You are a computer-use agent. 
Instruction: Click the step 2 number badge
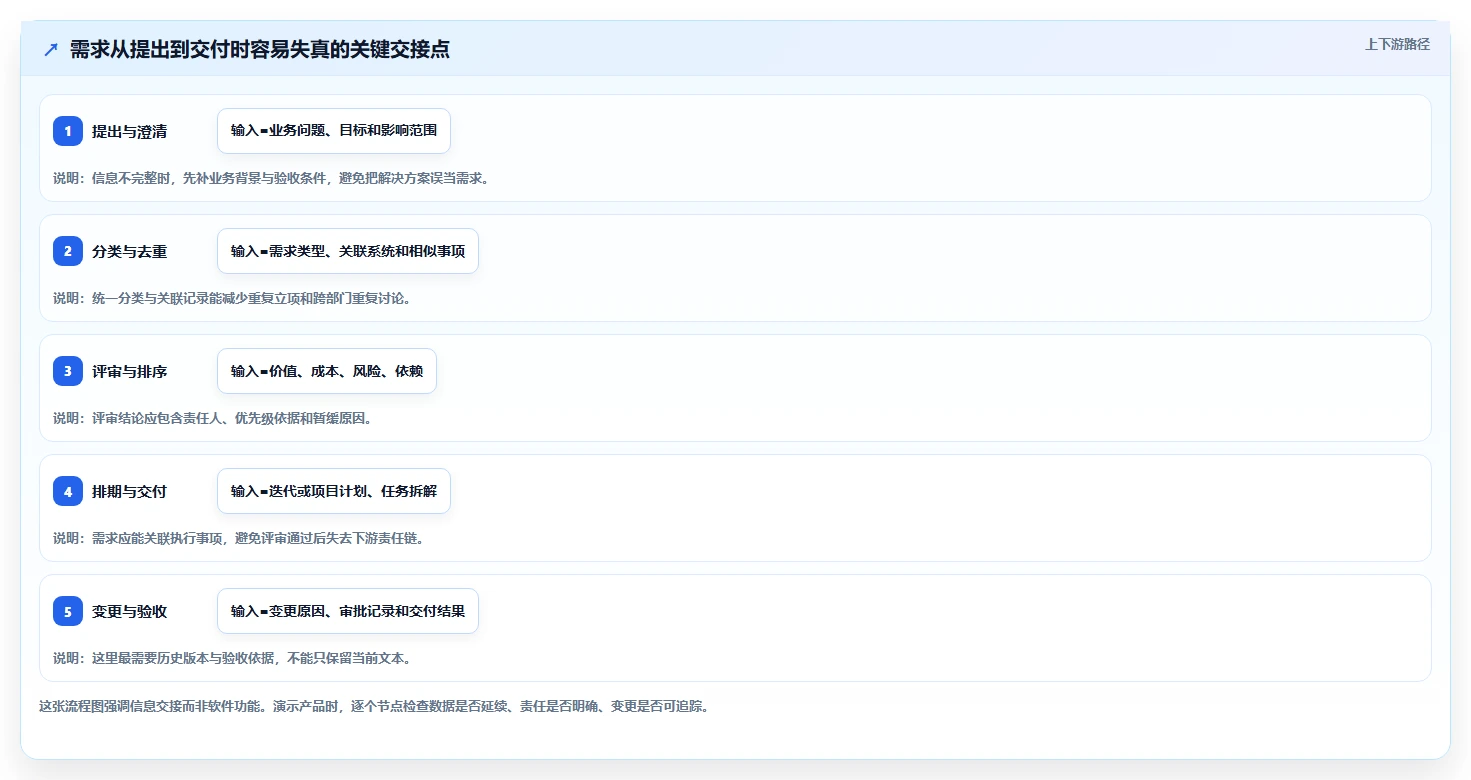68,251
